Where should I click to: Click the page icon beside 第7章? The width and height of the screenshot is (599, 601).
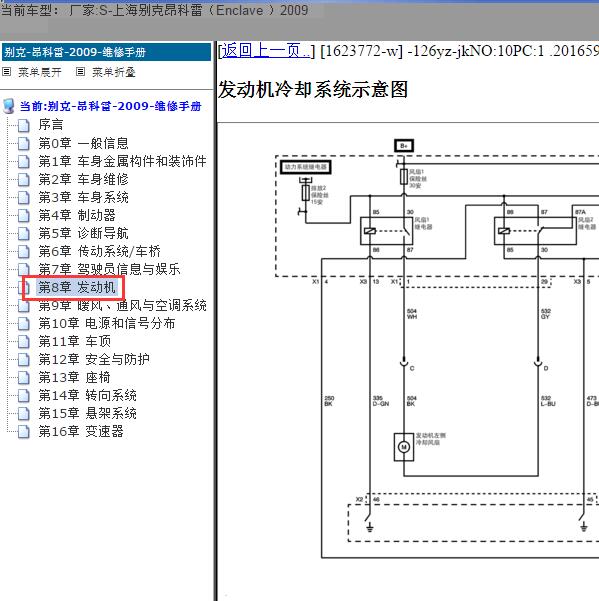24,269
